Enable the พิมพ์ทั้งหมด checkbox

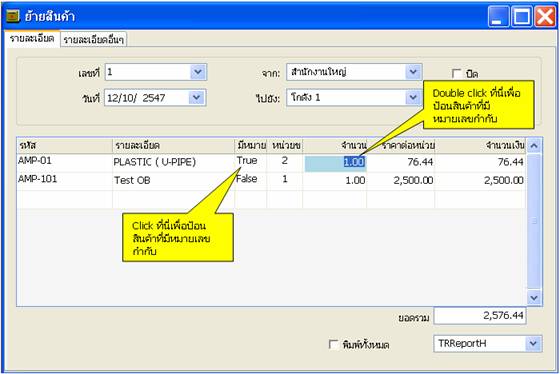pyautogui.click(x=333, y=344)
